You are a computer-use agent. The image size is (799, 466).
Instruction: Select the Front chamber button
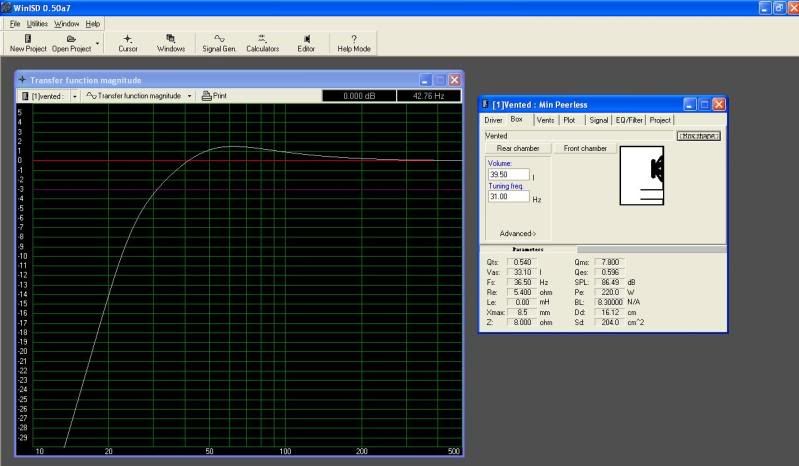pos(585,149)
